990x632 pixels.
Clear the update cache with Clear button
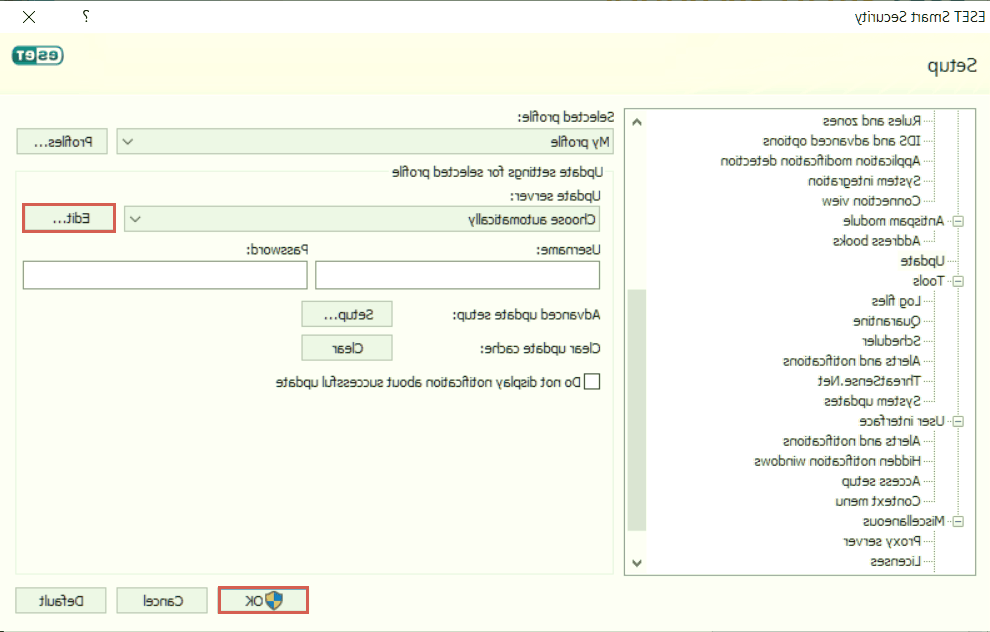point(347,348)
